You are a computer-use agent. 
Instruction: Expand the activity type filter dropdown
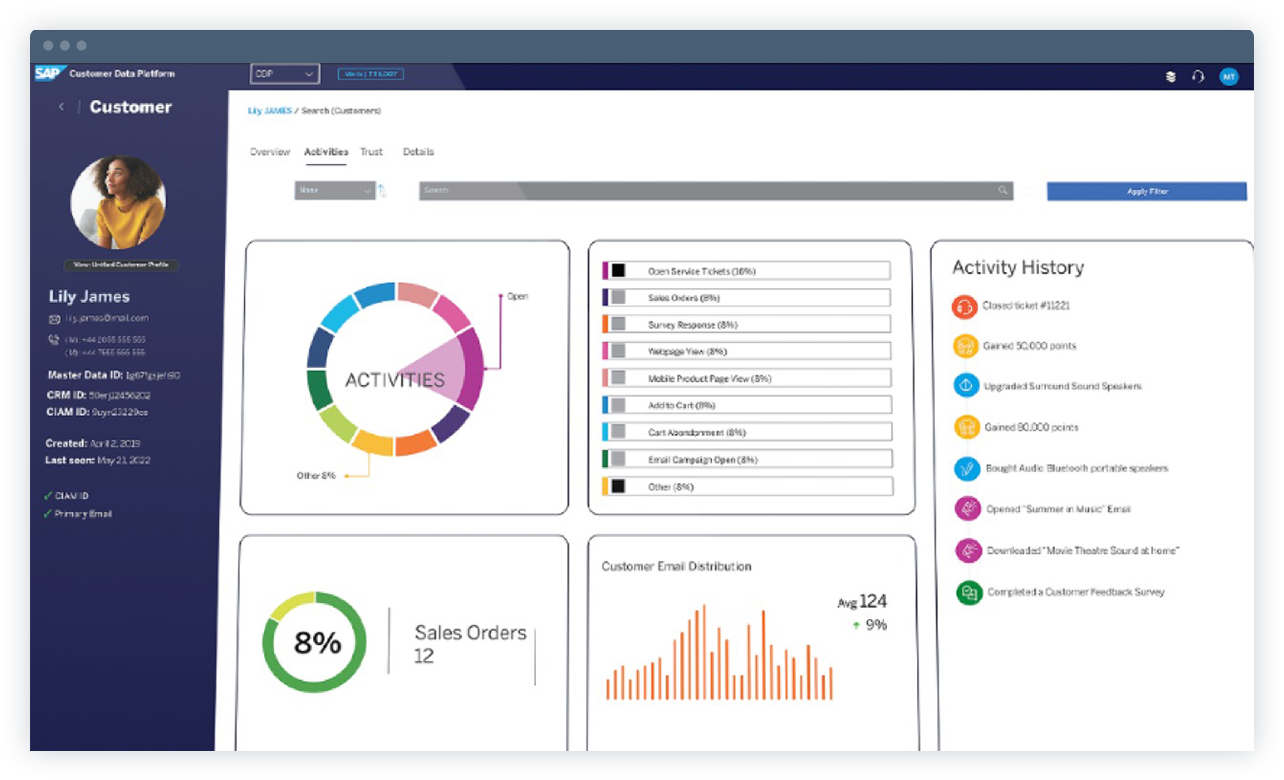point(335,190)
